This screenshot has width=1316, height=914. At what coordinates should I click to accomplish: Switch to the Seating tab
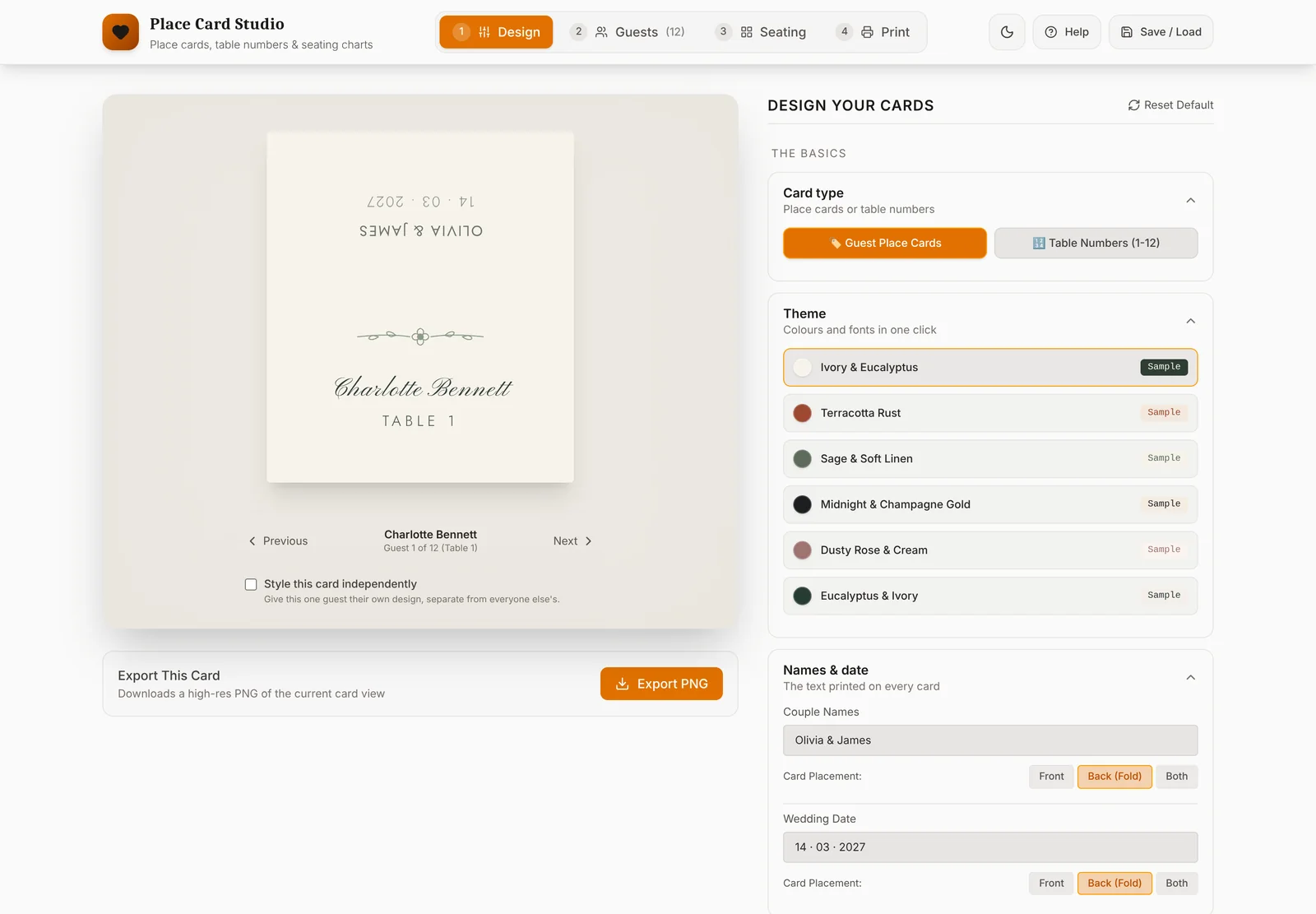click(761, 32)
